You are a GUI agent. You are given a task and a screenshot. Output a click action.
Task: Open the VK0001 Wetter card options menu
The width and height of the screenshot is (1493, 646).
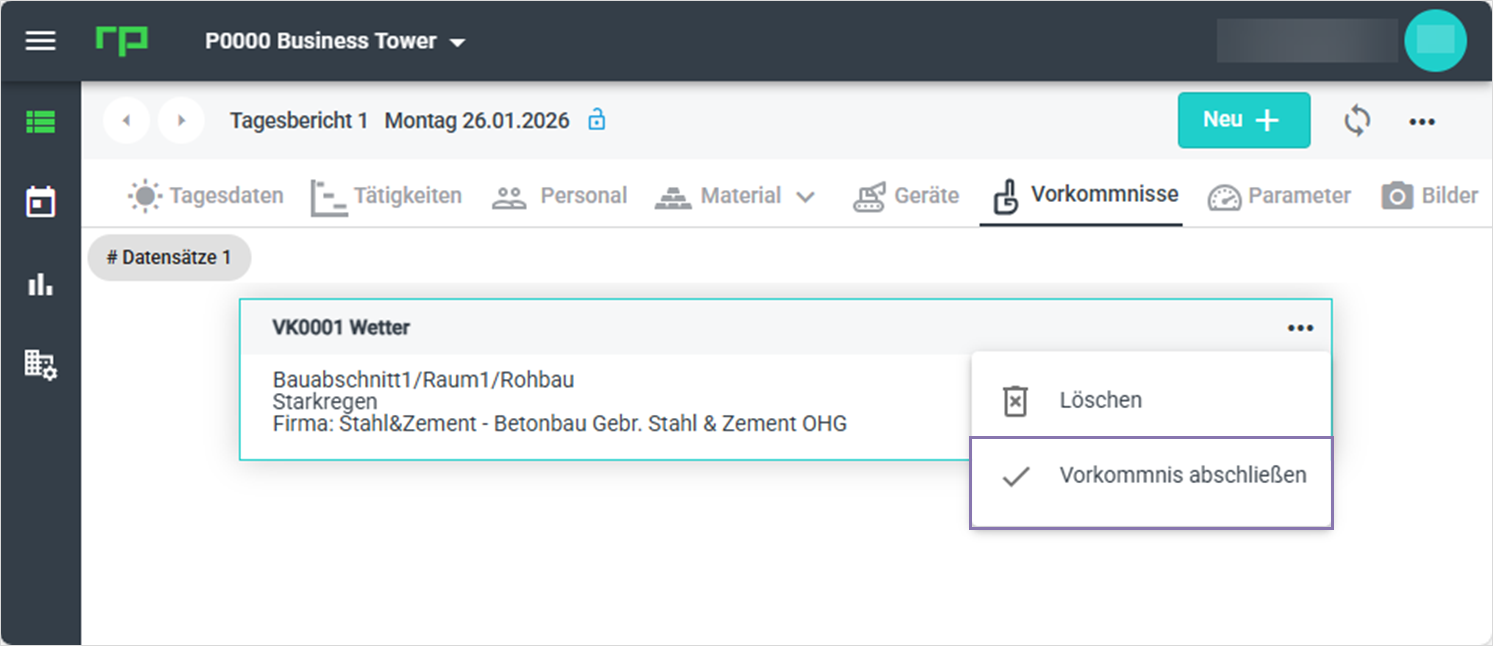click(x=1300, y=328)
